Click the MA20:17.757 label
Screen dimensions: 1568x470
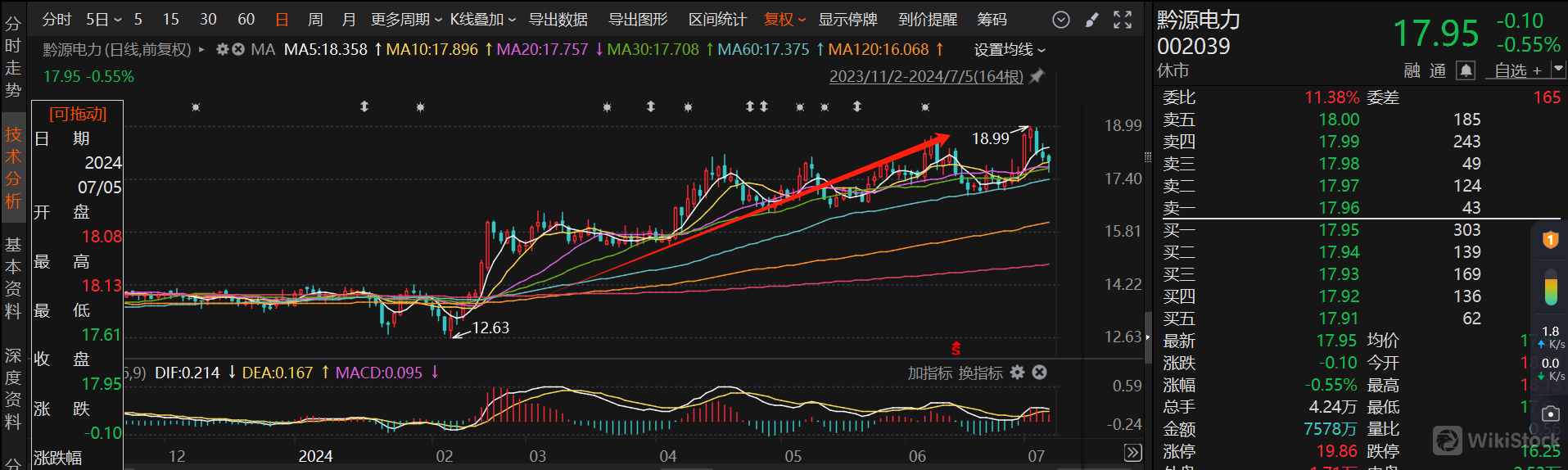click(542, 50)
